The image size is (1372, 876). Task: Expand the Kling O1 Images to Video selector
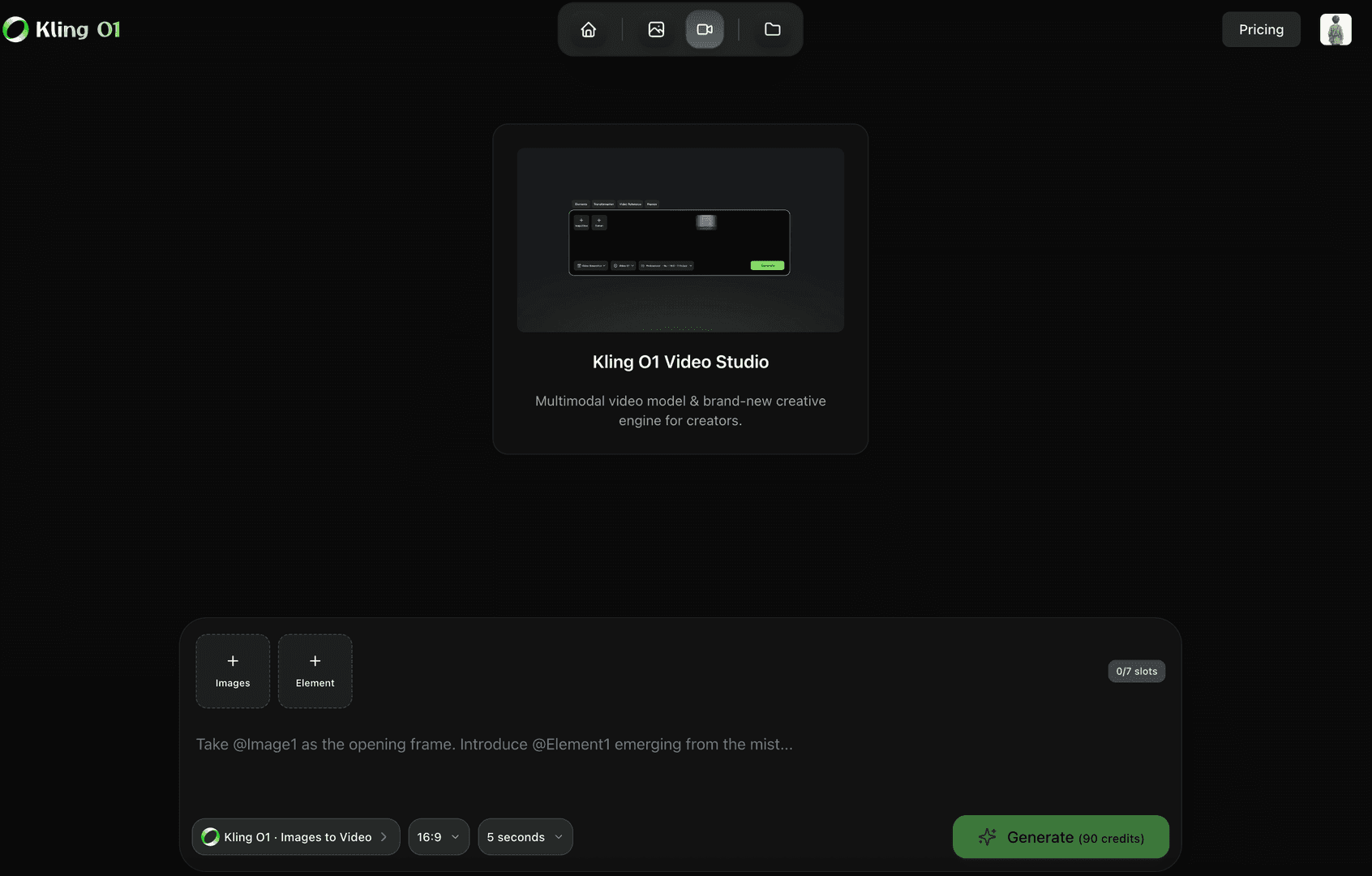295,836
